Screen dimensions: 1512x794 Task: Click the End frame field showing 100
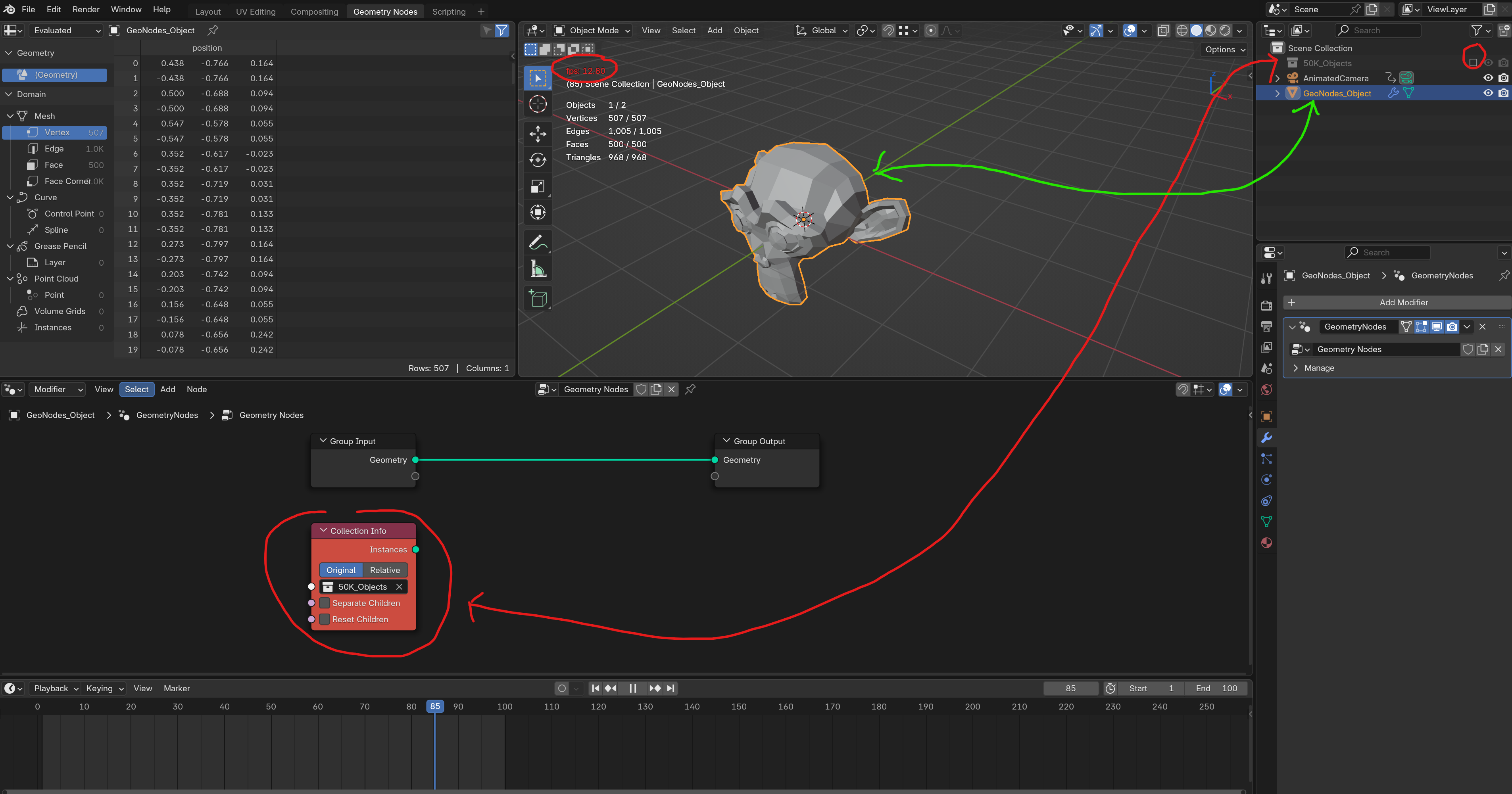tap(1216, 689)
